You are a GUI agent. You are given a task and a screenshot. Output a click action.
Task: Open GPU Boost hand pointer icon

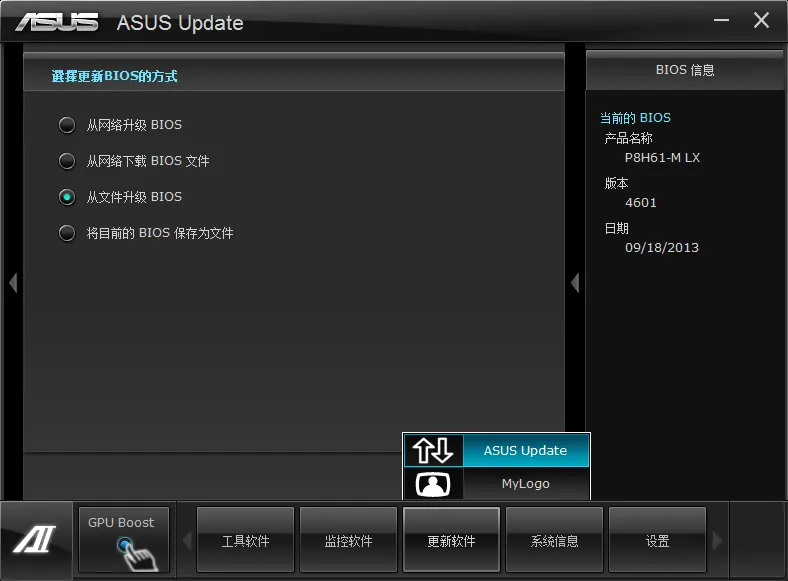(136, 554)
